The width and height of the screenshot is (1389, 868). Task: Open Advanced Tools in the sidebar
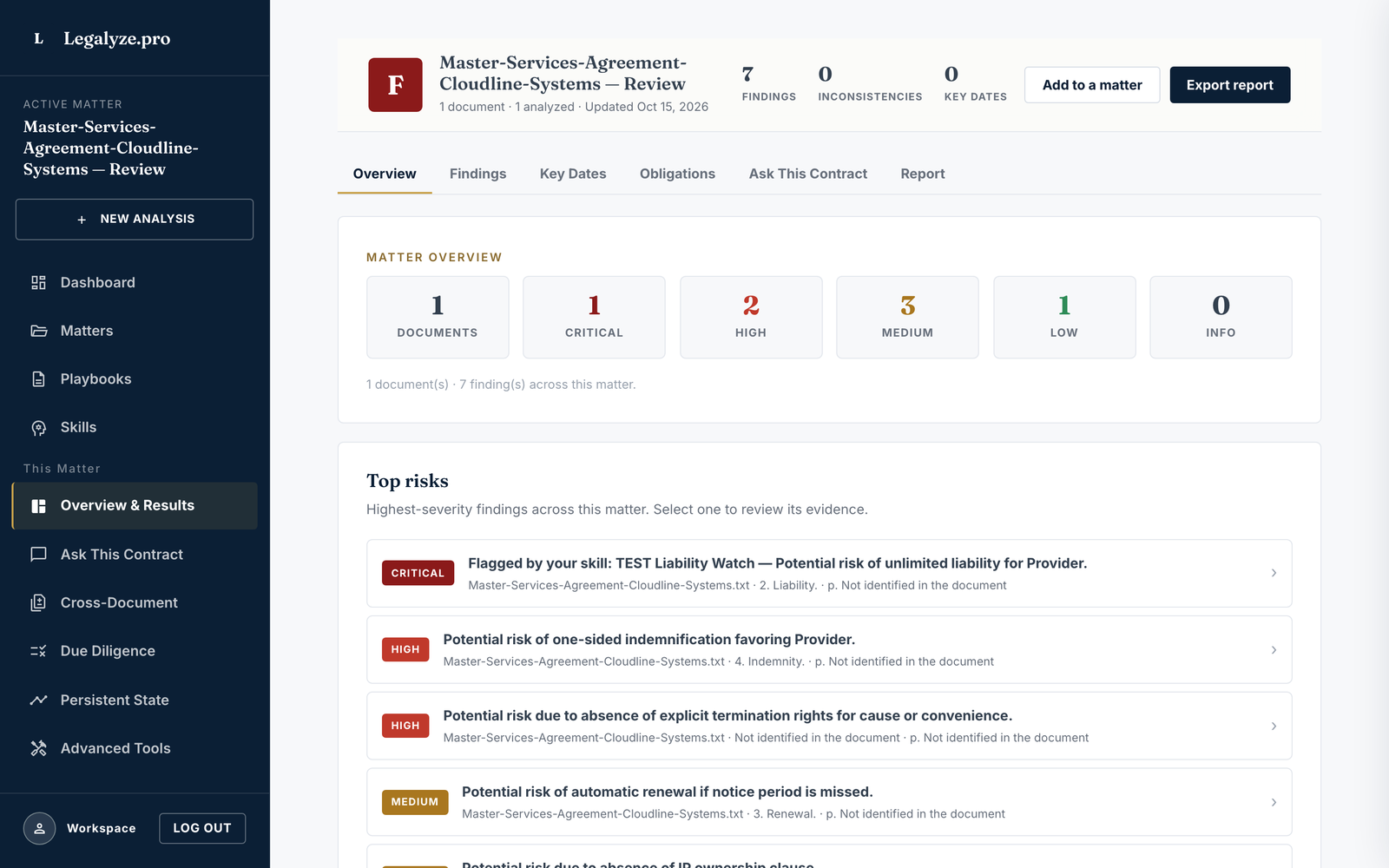pos(135,748)
